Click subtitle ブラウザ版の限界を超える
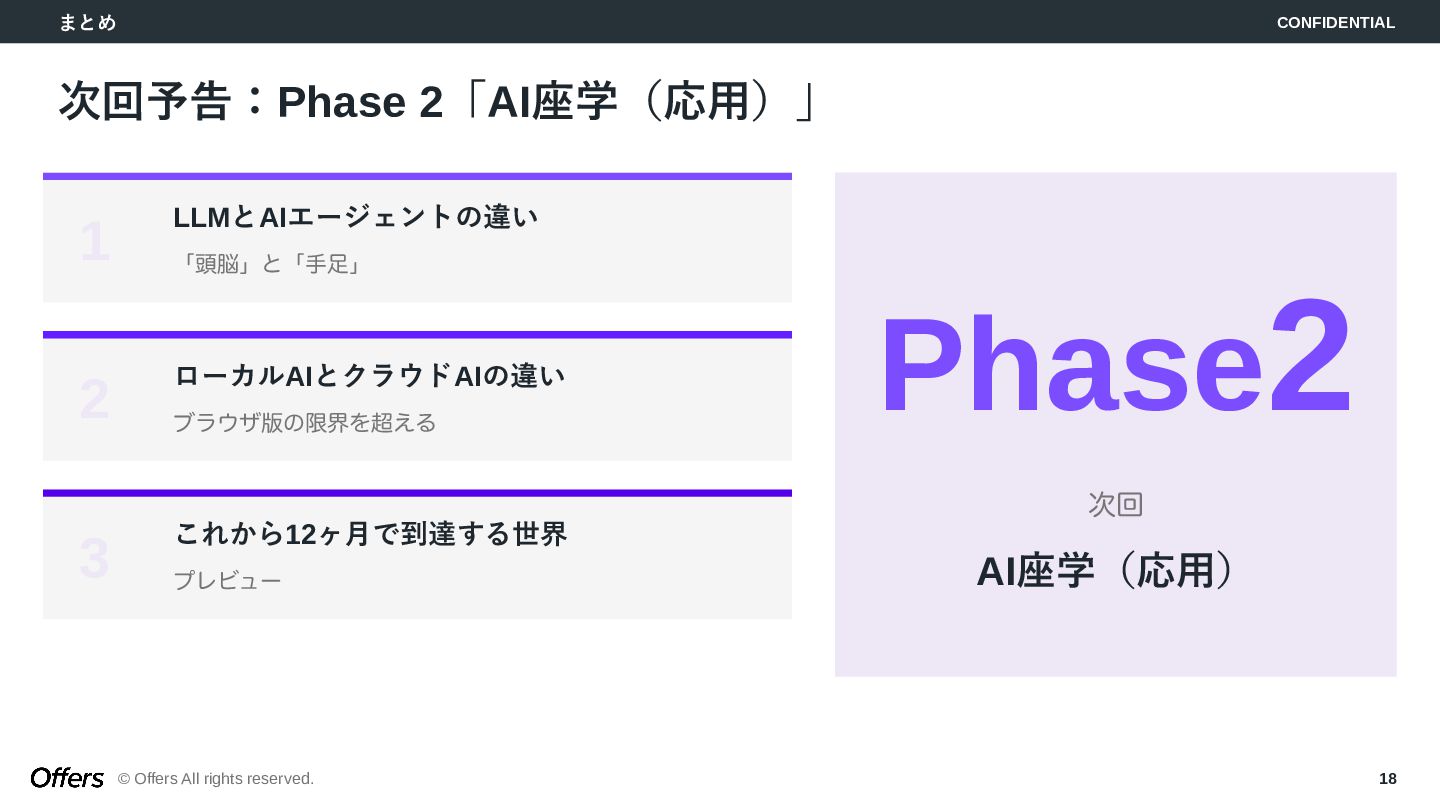1440x810 pixels. pos(305,423)
